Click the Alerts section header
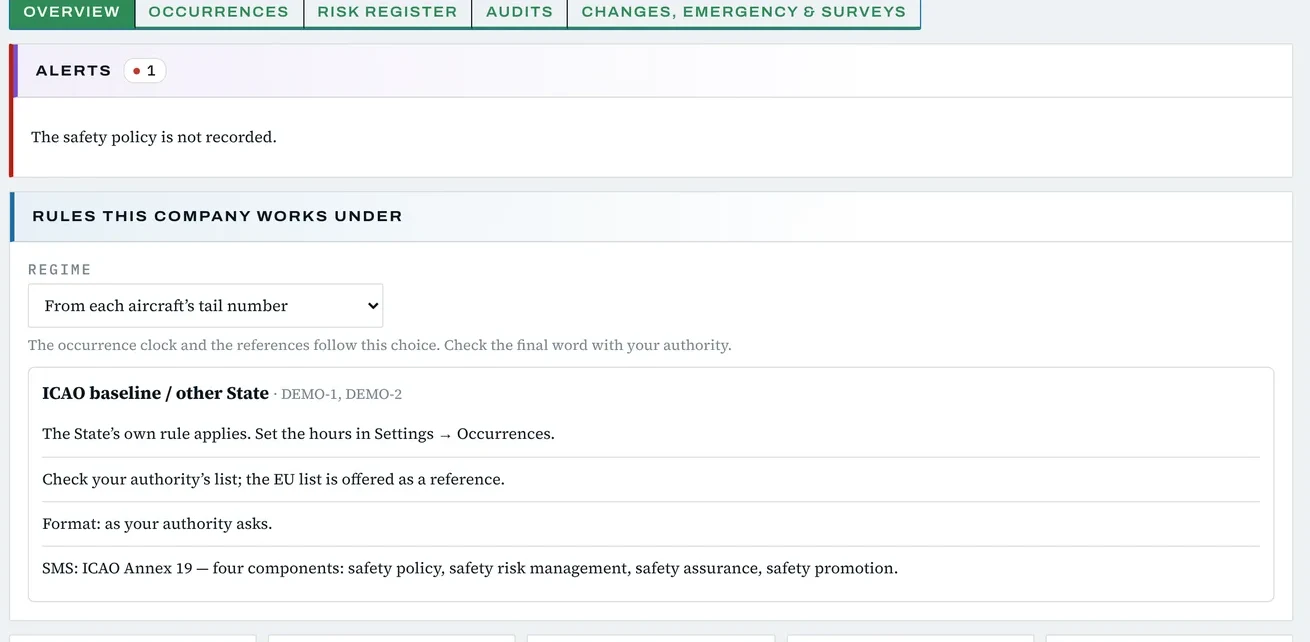 (651, 71)
